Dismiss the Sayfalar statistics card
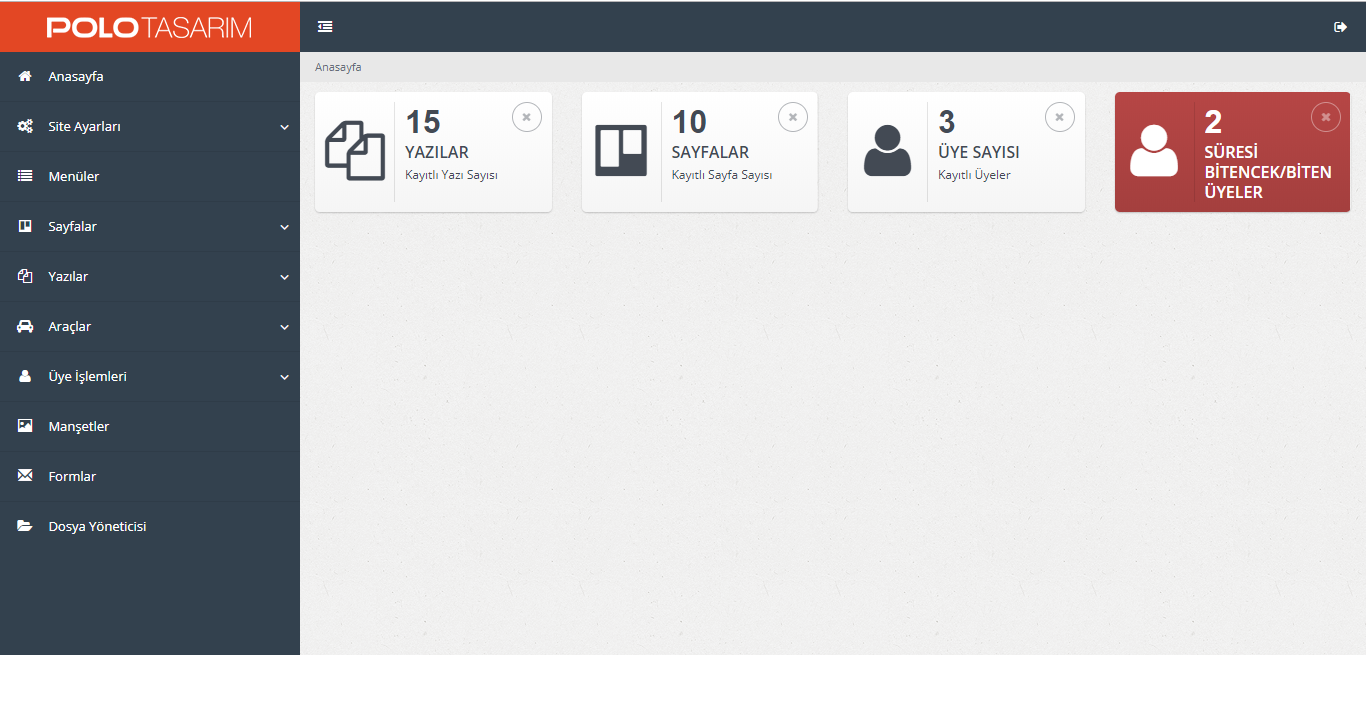 coord(792,117)
